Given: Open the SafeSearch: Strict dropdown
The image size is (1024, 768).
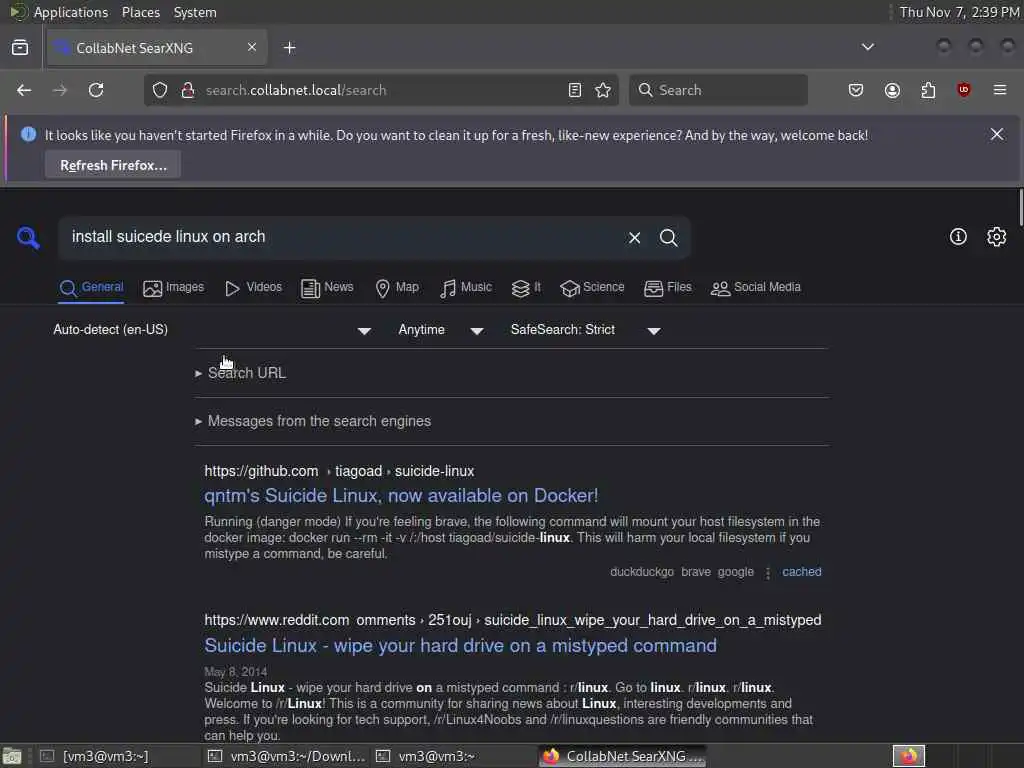Looking at the screenshot, I should 586,330.
